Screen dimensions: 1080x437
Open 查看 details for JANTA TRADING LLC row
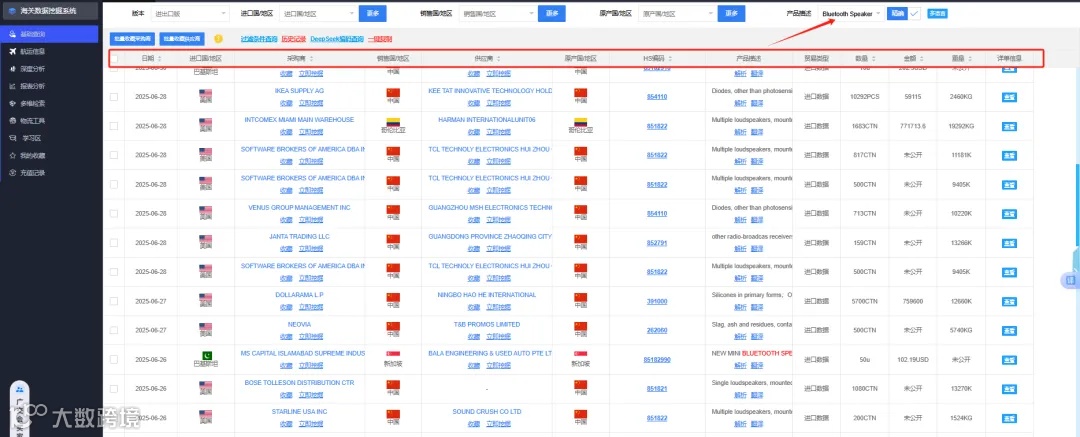click(1009, 243)
